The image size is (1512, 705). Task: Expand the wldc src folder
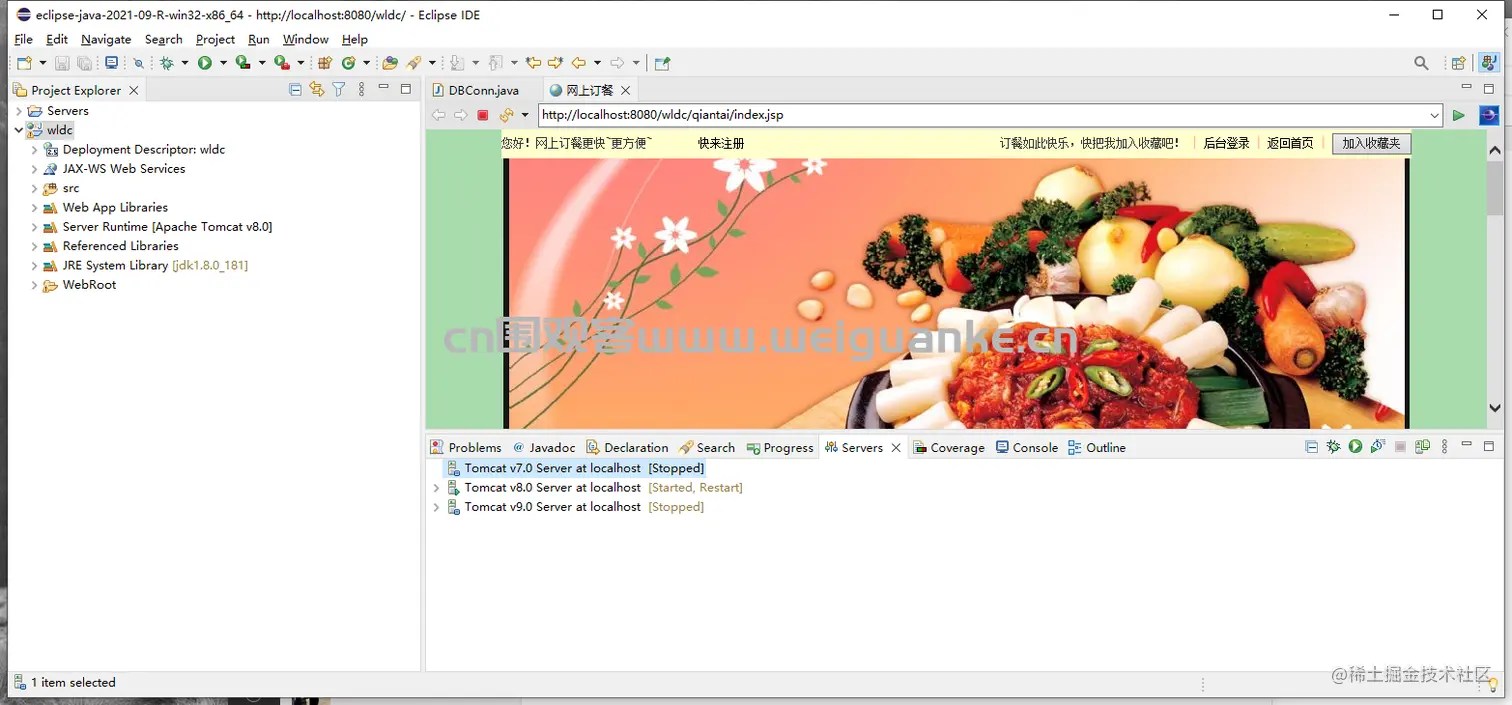[x=32, y=188]
